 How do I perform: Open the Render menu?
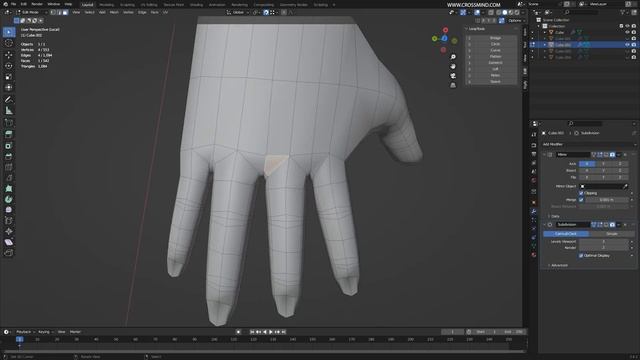click(x=37, y=4)
